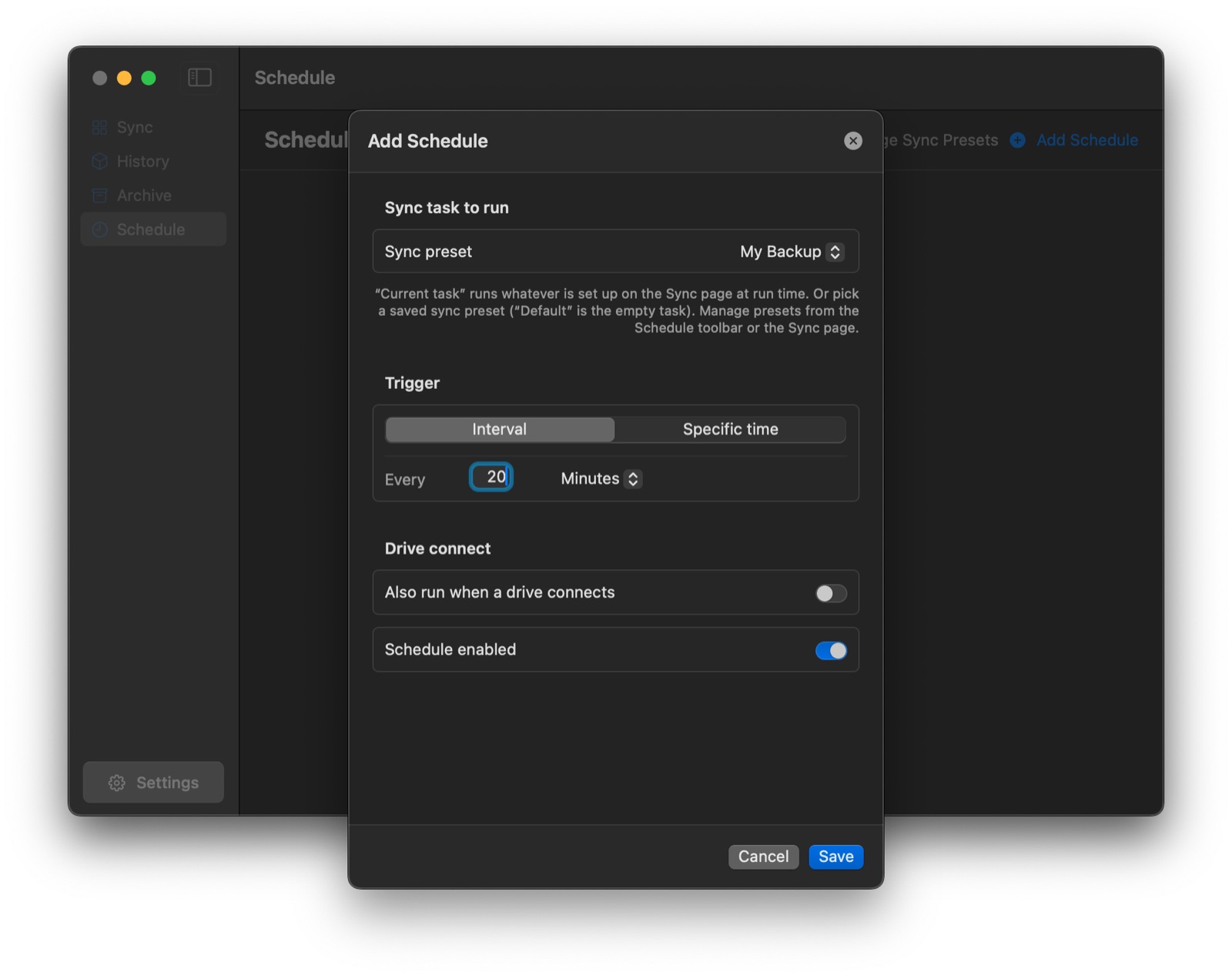Open Settings at the sidebar bottom
The width and height of the screenshot is (1232, 979).
tap(153, 783)
